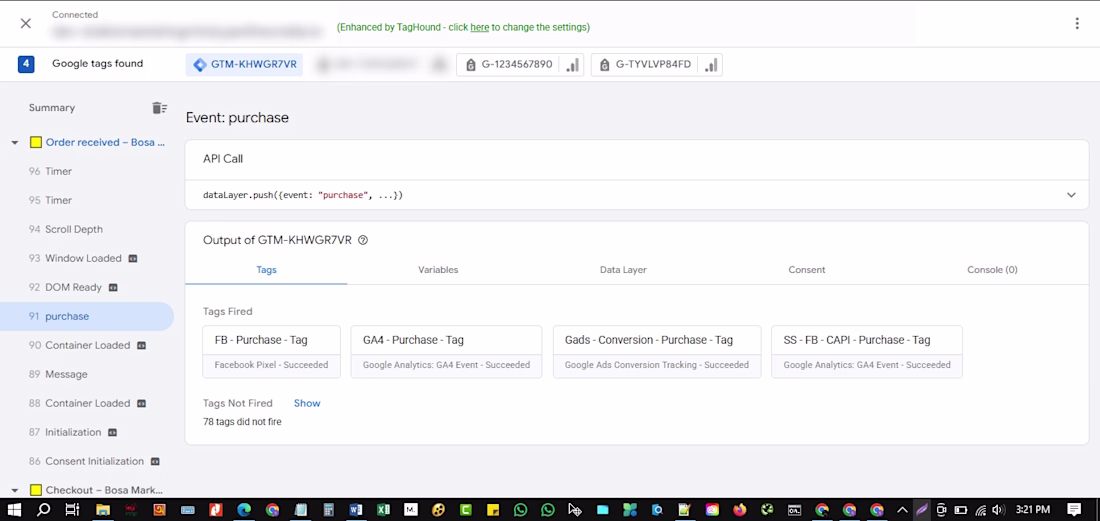Click the count badge before Google tags found

tap(26, 64)
